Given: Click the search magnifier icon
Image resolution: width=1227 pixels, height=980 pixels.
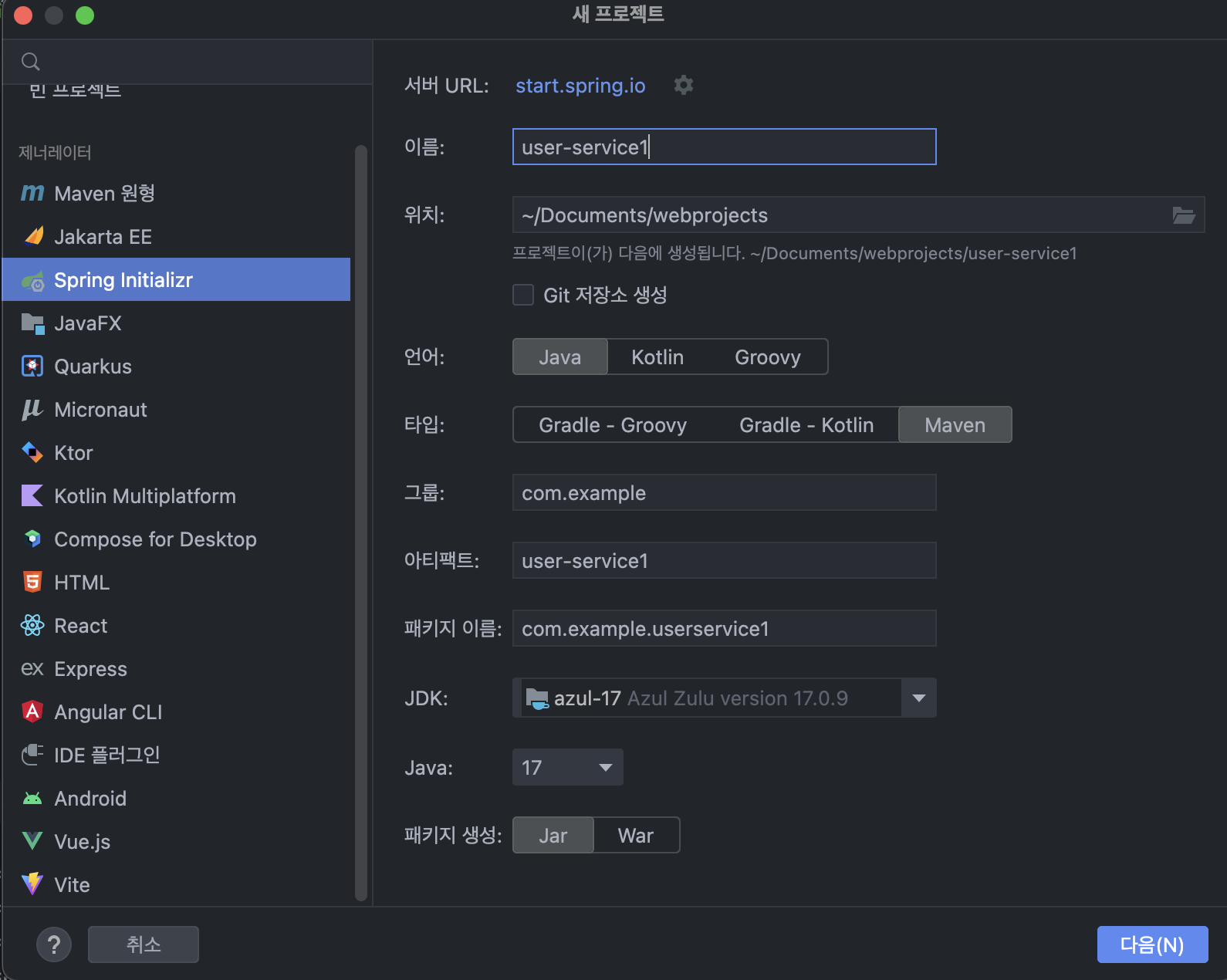Looking at the screenshot, I should tap(31, 62).
